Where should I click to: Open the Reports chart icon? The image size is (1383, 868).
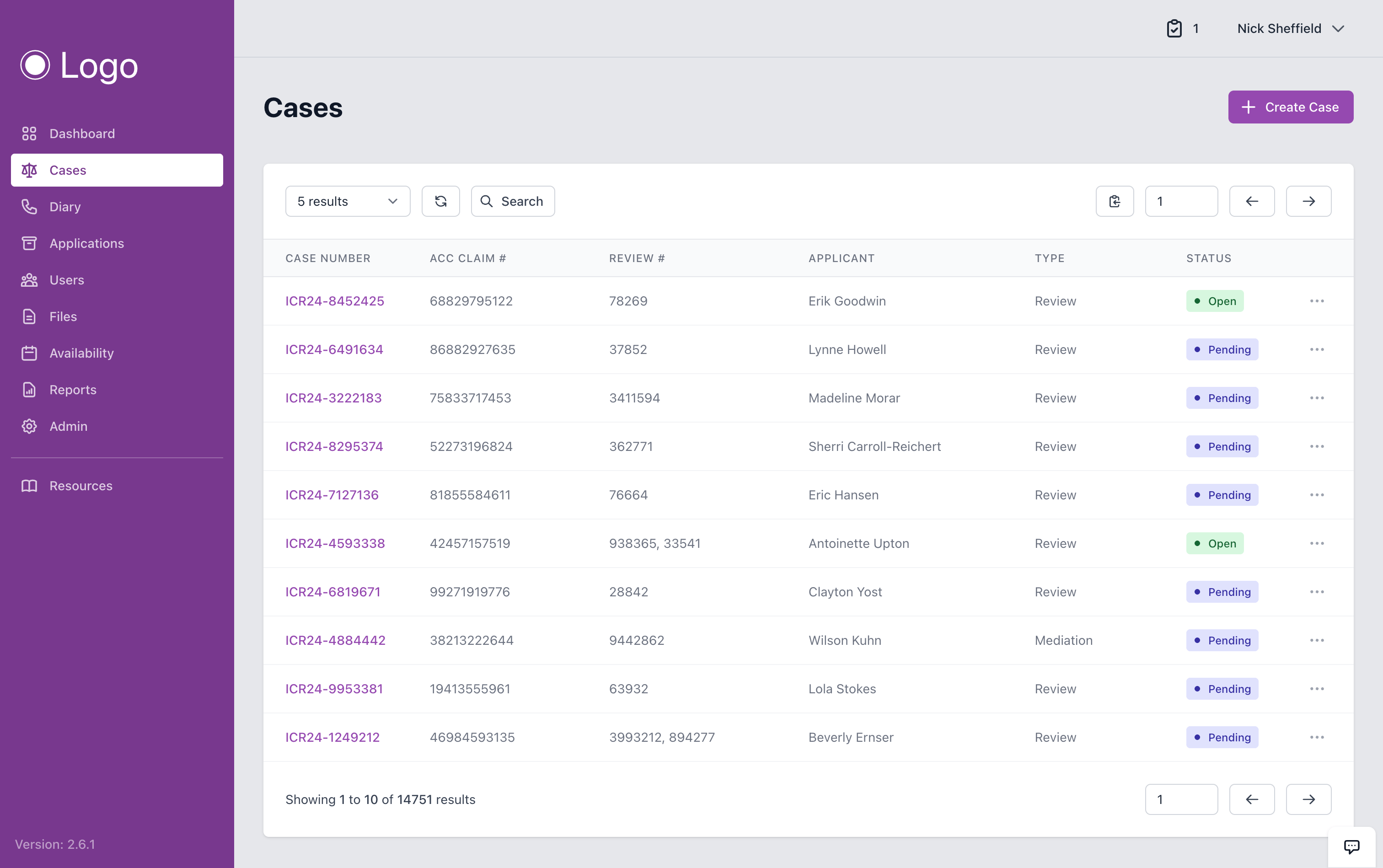[29, 389]
